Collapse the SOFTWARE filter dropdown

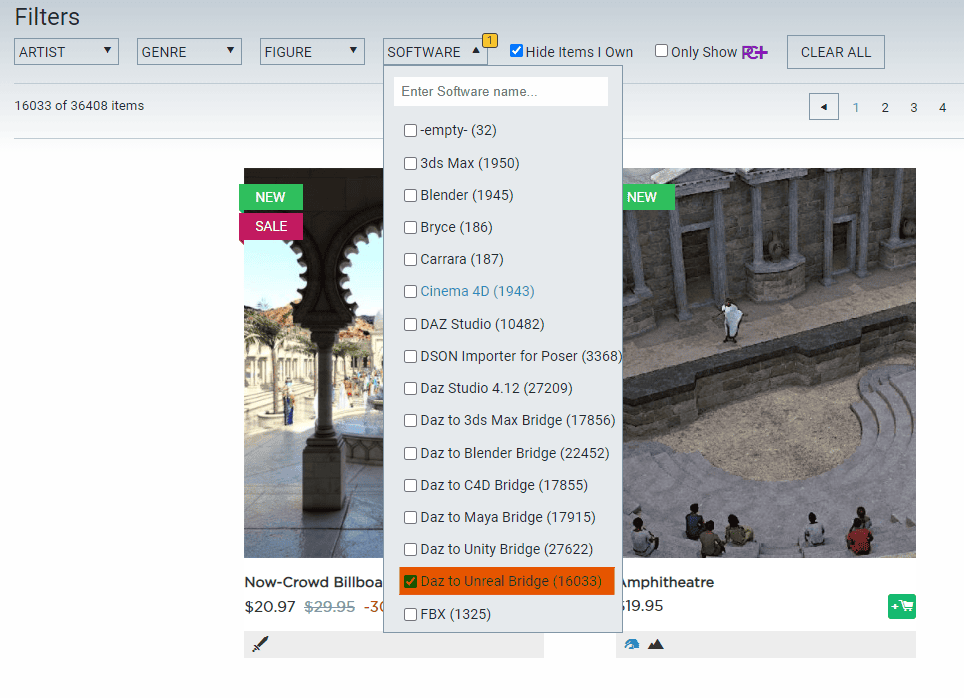[x=434, y=51]
